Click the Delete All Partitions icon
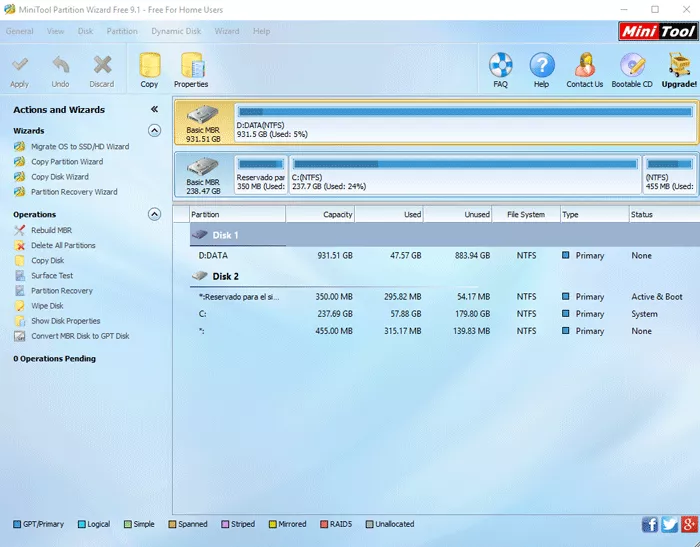The image size is (700, 547). tap(20, 246)
